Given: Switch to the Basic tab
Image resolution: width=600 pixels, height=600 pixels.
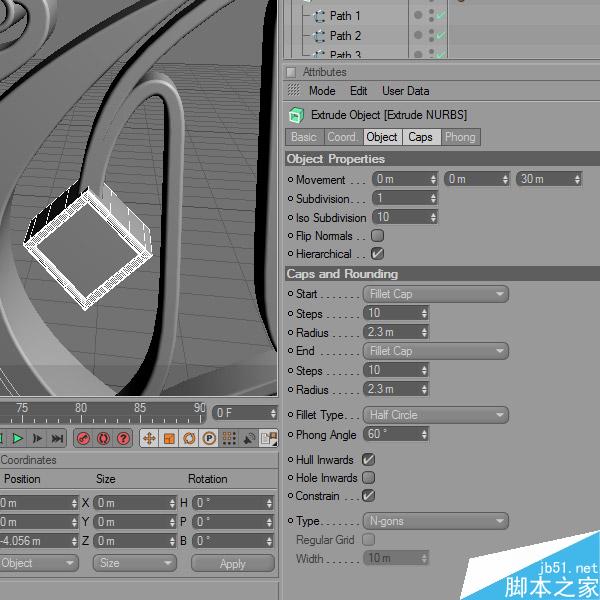Looking at the screenshot, I should [305, 137].
